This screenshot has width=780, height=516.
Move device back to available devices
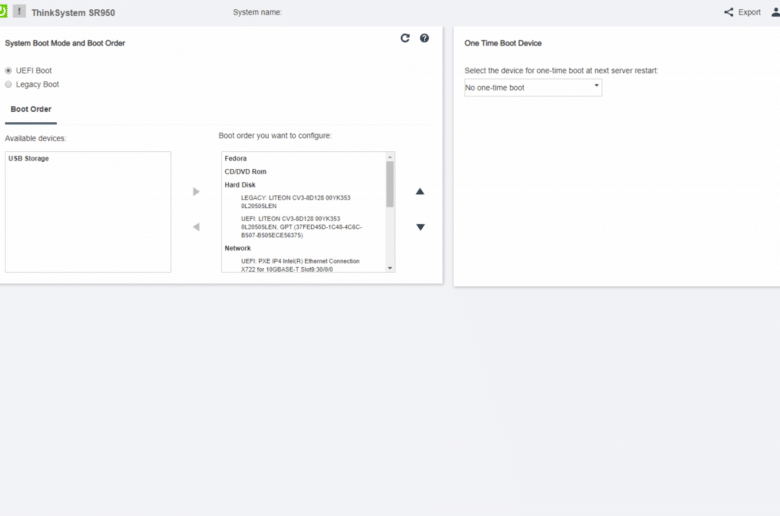[196, 227]
